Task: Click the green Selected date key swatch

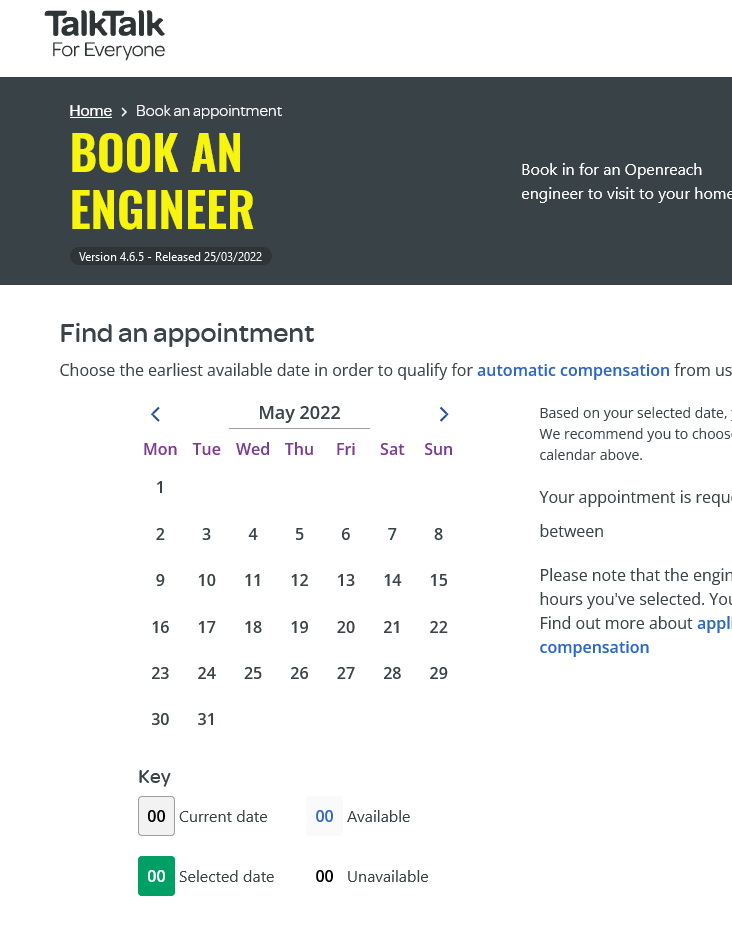Action: pos(156,876)
